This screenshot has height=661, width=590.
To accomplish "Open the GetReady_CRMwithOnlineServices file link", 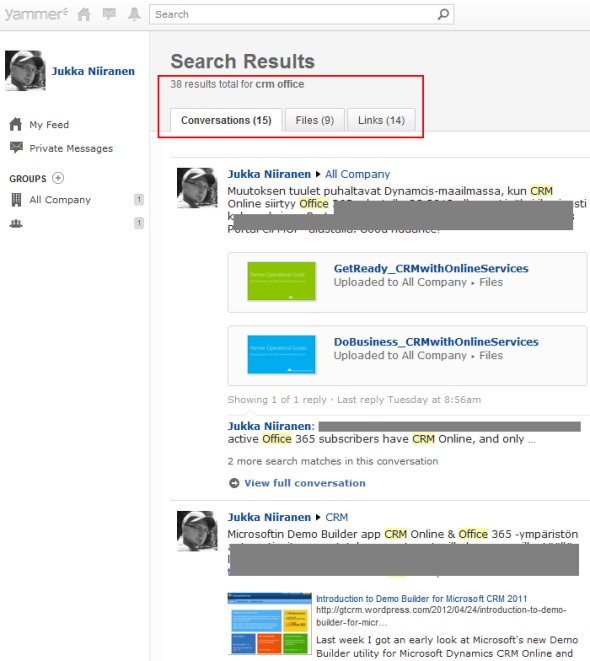I will tap(431, 269).
